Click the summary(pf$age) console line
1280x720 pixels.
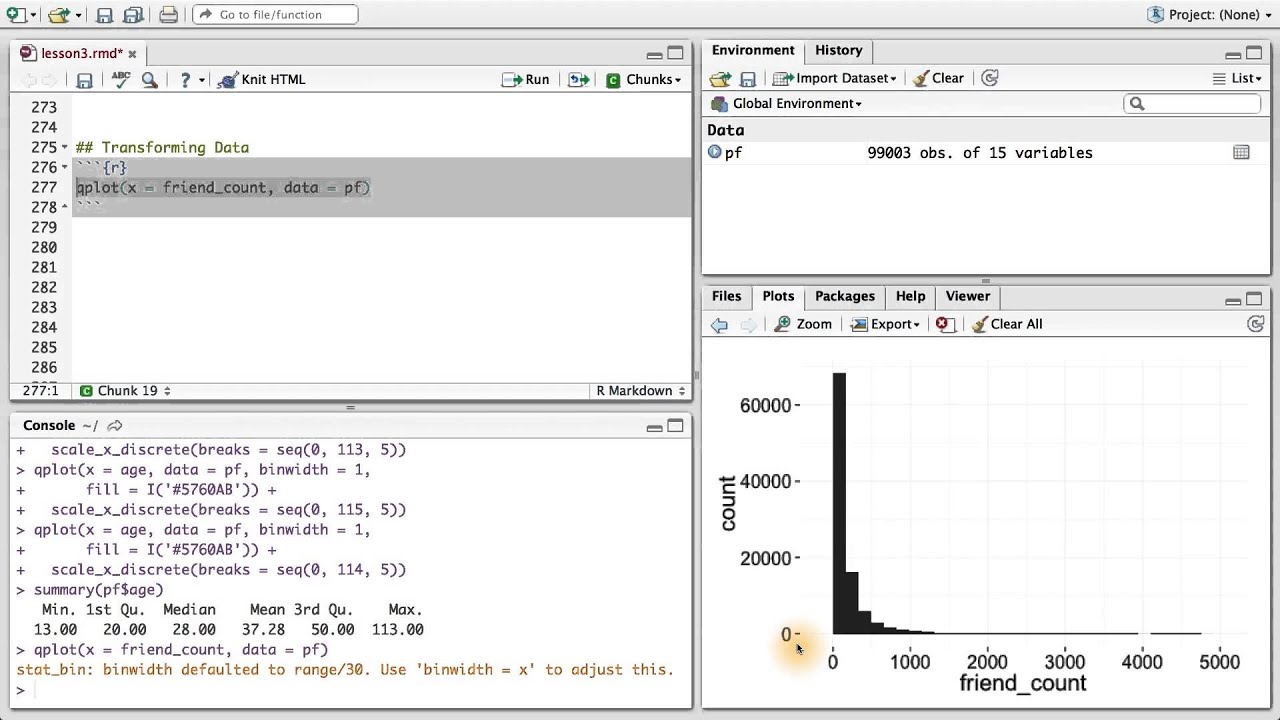pos(90,590)
